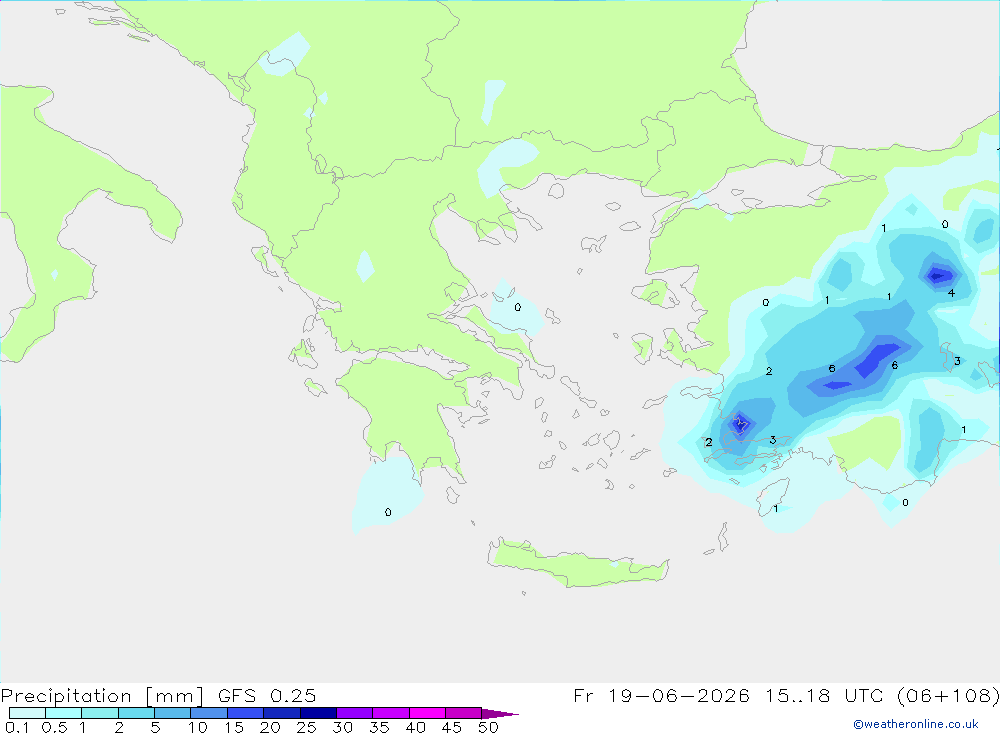1000x733 pixels.
Task: Select the 20 to 25 mm legend swatch
Action: (281, 713)
